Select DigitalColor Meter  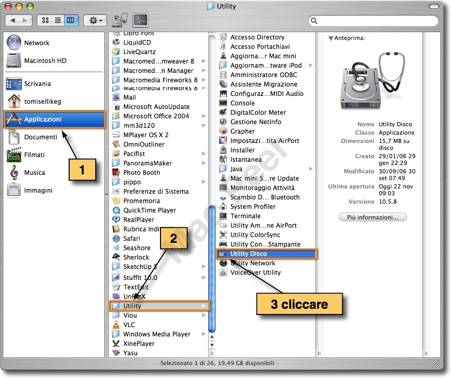tap(258, 112)
